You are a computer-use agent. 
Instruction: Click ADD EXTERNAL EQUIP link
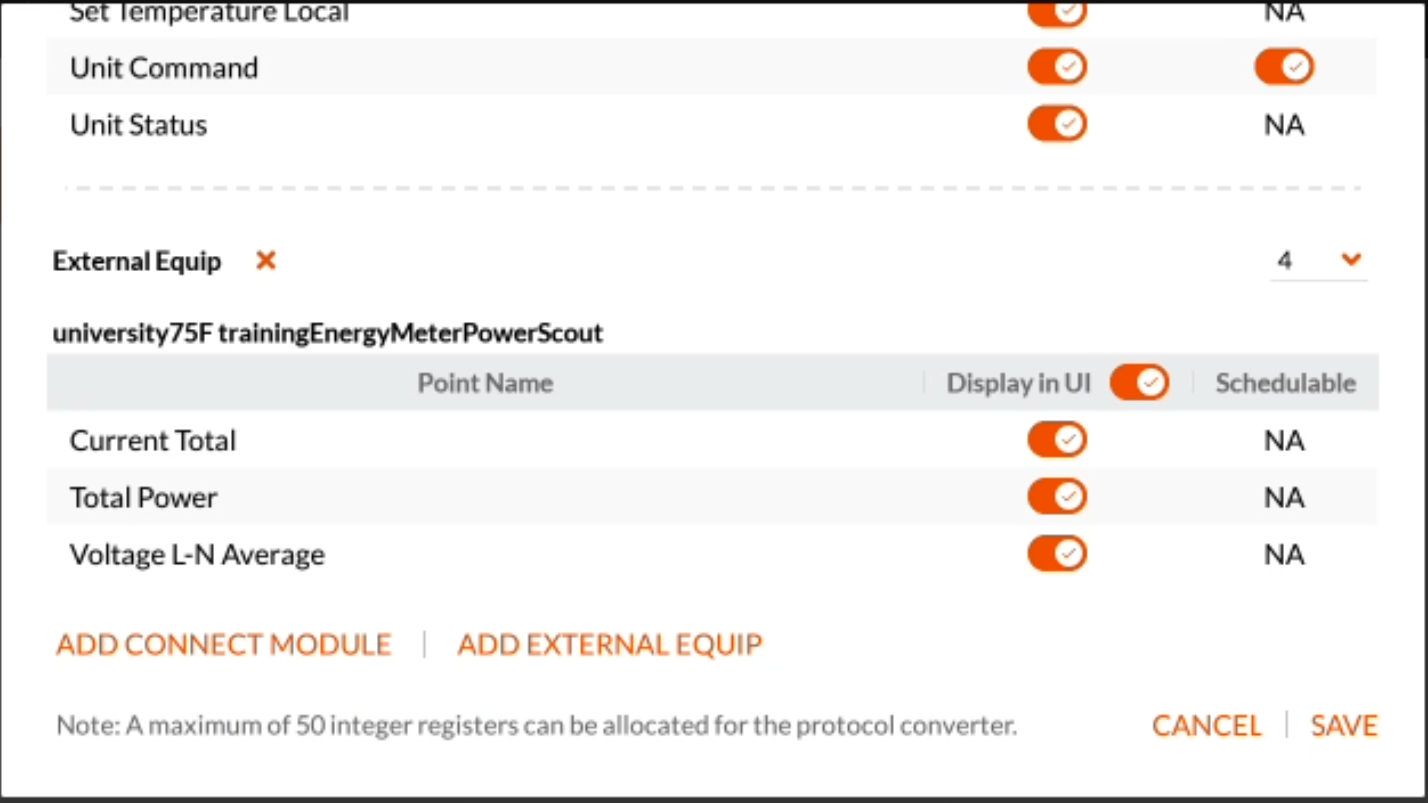click(610, 644)
